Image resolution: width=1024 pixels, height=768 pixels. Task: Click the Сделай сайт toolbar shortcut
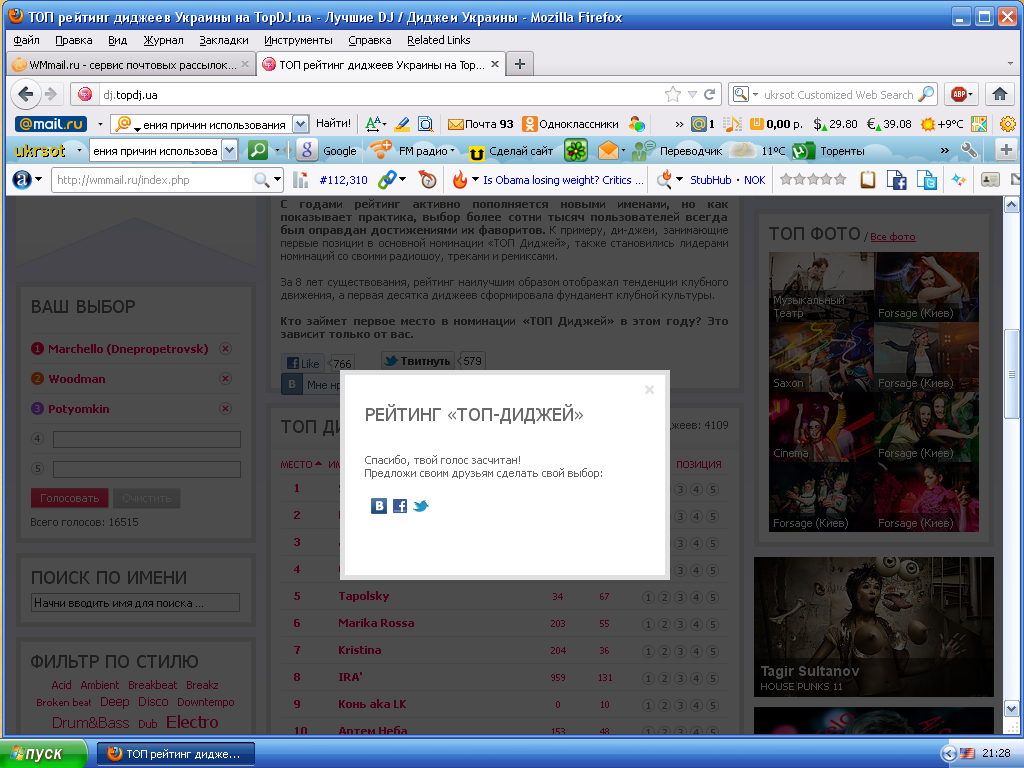[511, 152]
